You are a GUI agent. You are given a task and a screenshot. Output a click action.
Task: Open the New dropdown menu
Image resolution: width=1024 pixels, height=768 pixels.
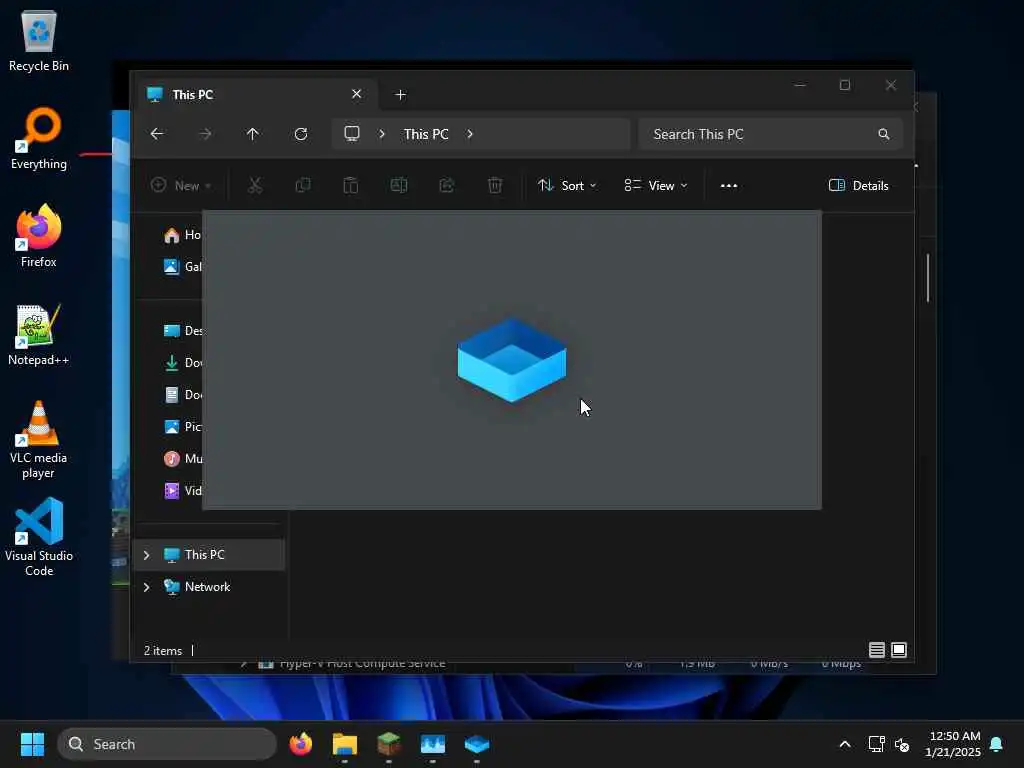click(181, 185)
